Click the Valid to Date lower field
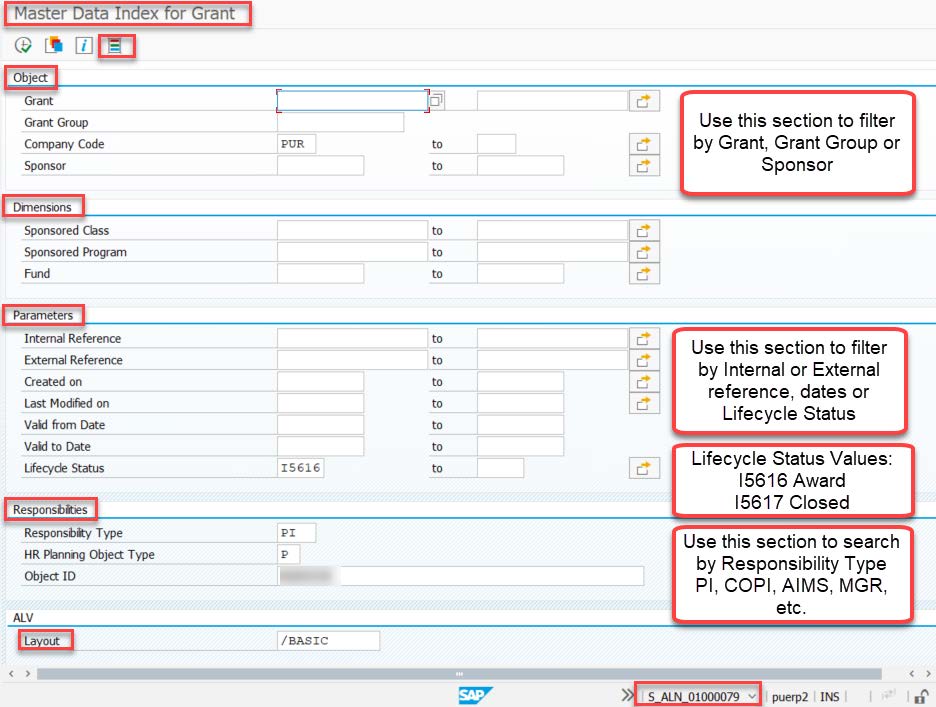This screenshot has height=707, width=936. (x=321, y=446)
